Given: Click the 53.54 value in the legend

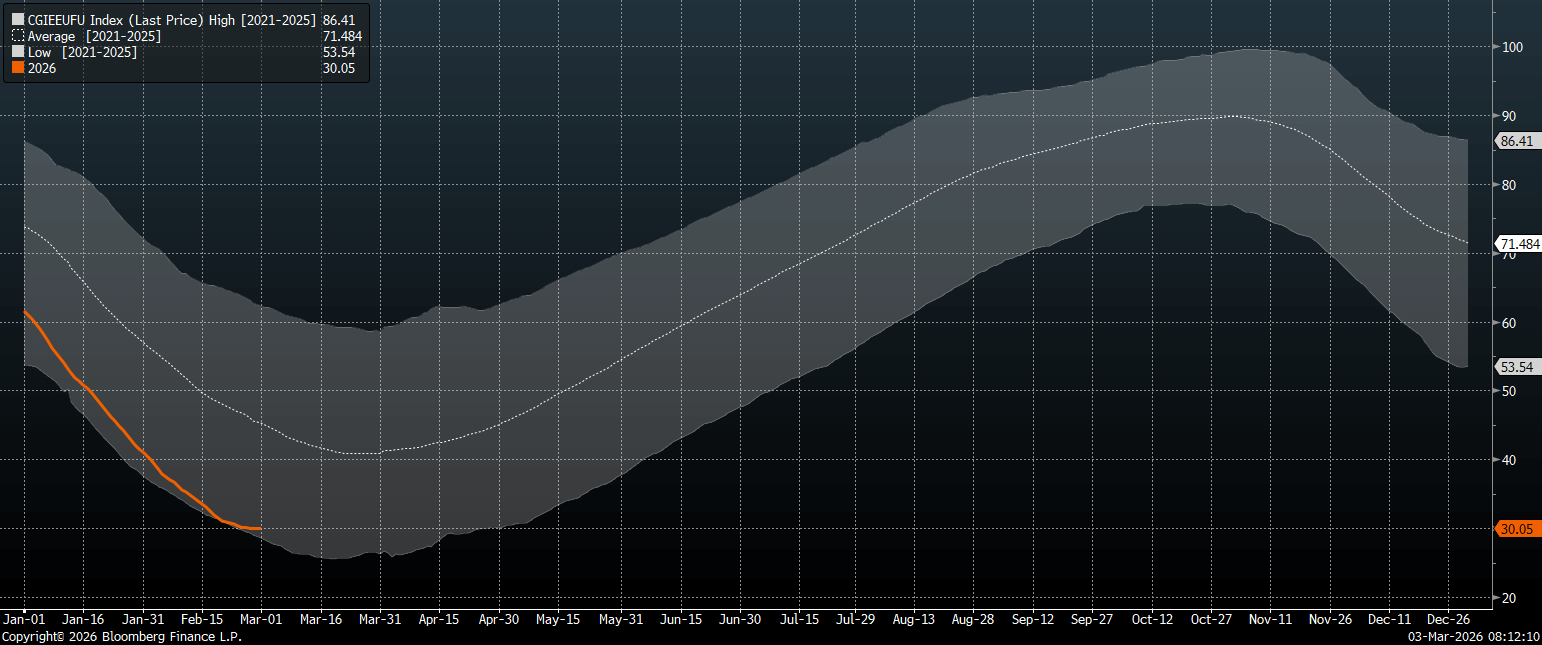Looking at the screenshot, I should [339, 52].
